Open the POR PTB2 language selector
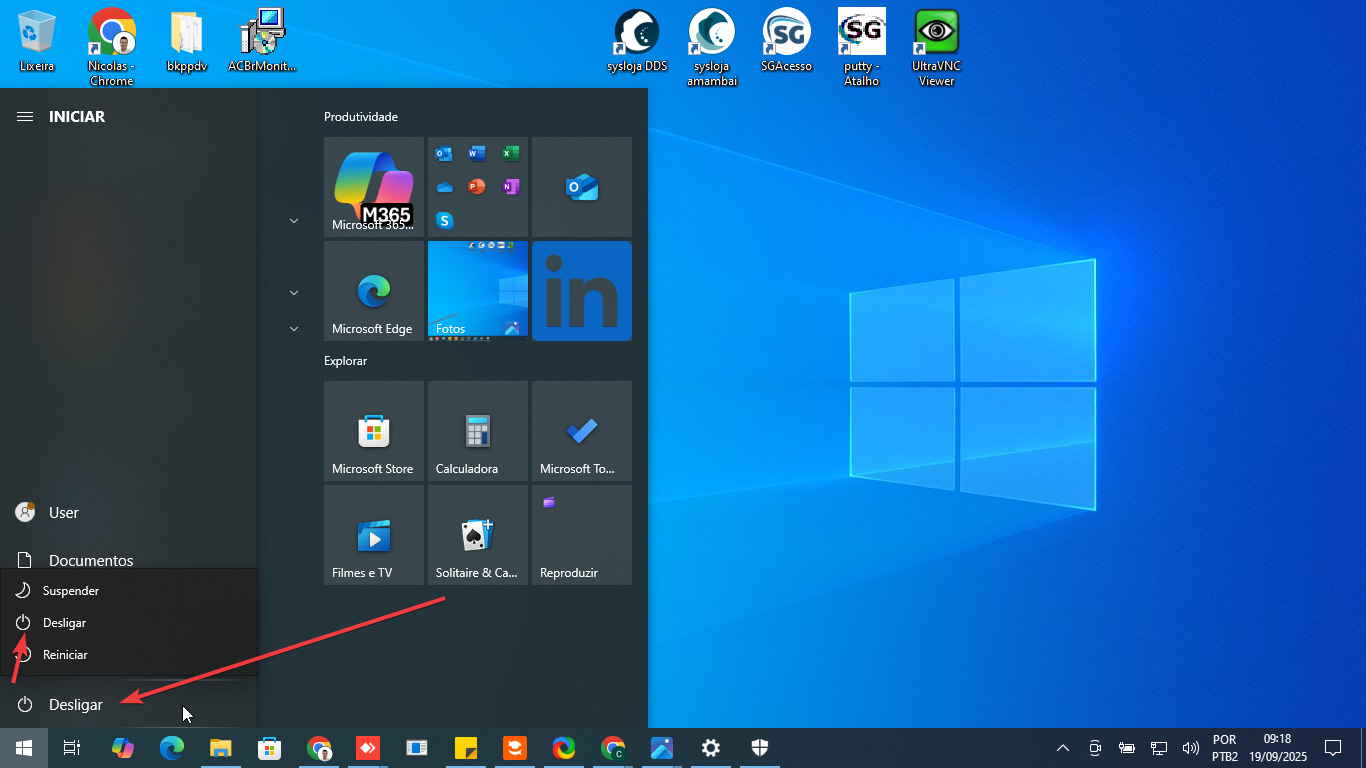The width and height of the screenshot is (1366, 768). (1225, 748)
